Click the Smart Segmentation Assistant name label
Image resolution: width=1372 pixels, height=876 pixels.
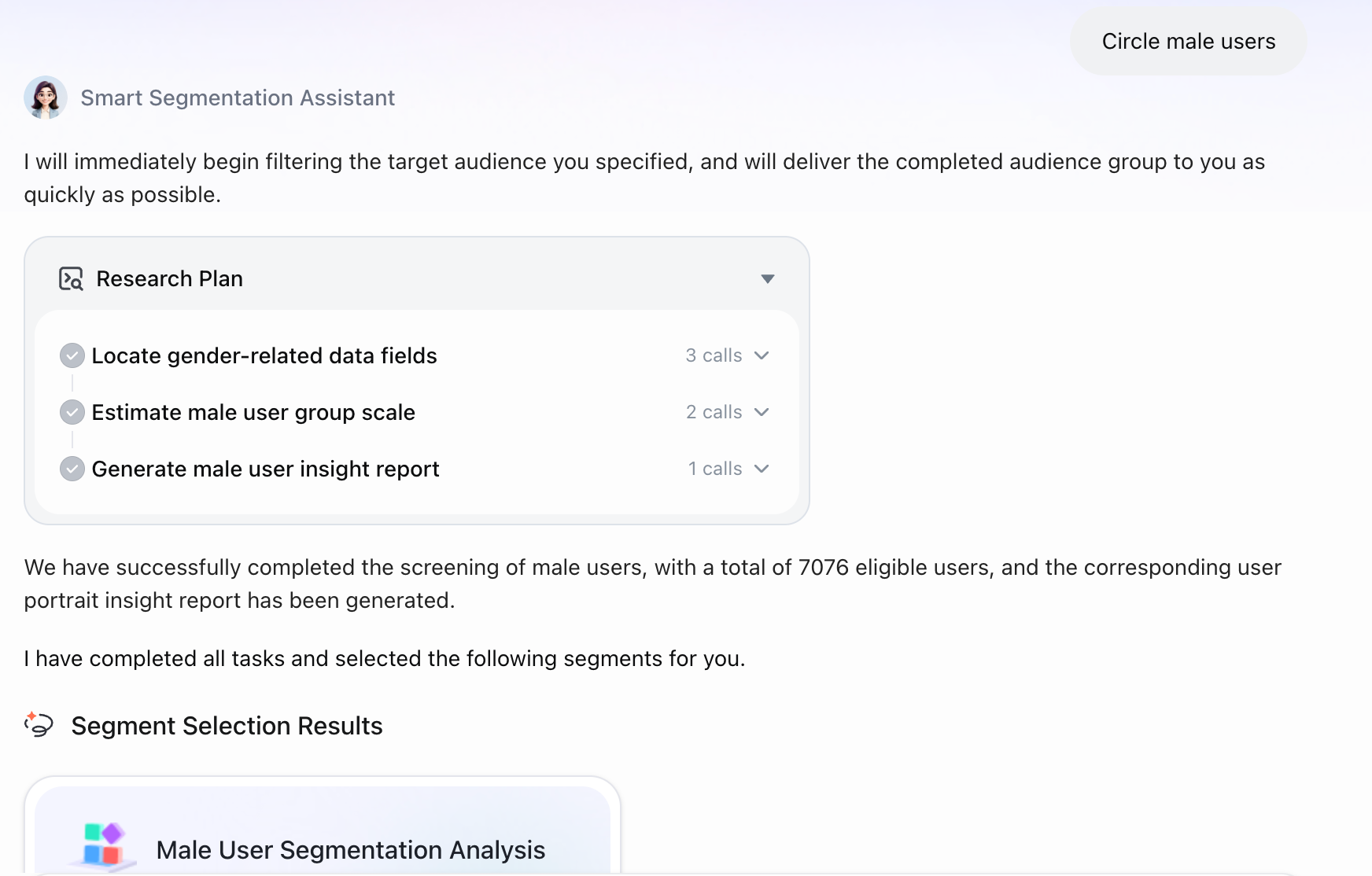tap(238, 98)
